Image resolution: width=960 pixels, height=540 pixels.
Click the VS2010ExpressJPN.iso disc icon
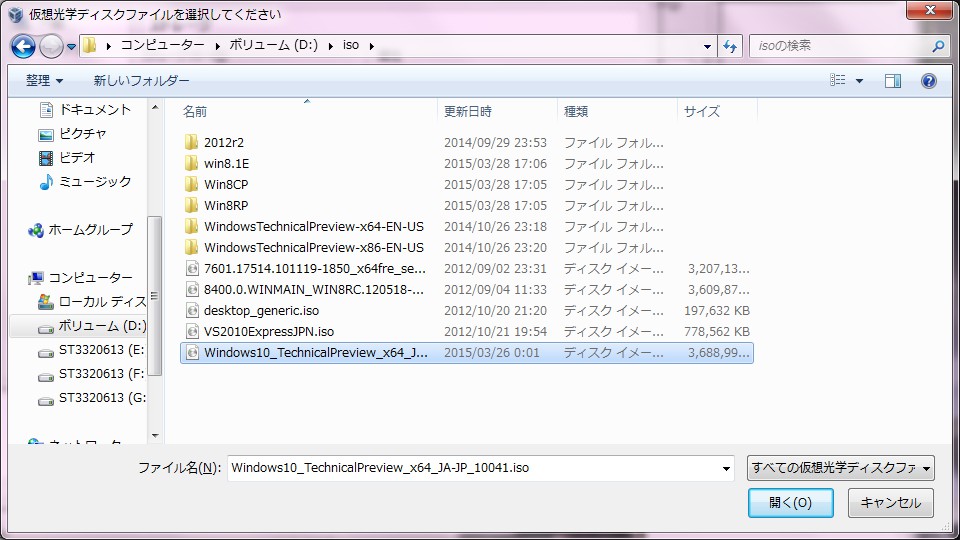coord(192,331)
